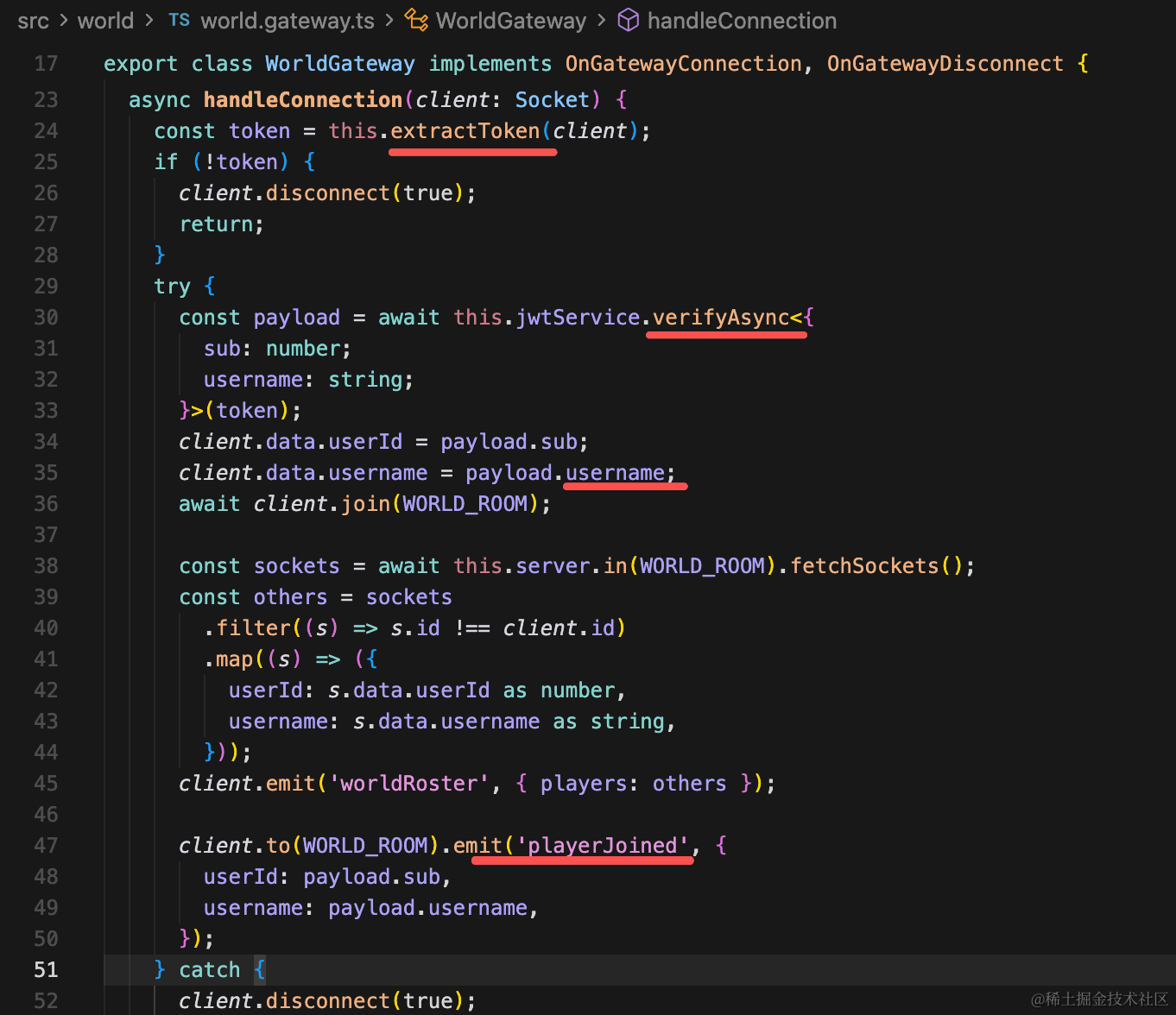Select 'world.gateway.ts' in breadcrumb
Viewport: 1176px width, 1015px height.
tap(288, 21)
